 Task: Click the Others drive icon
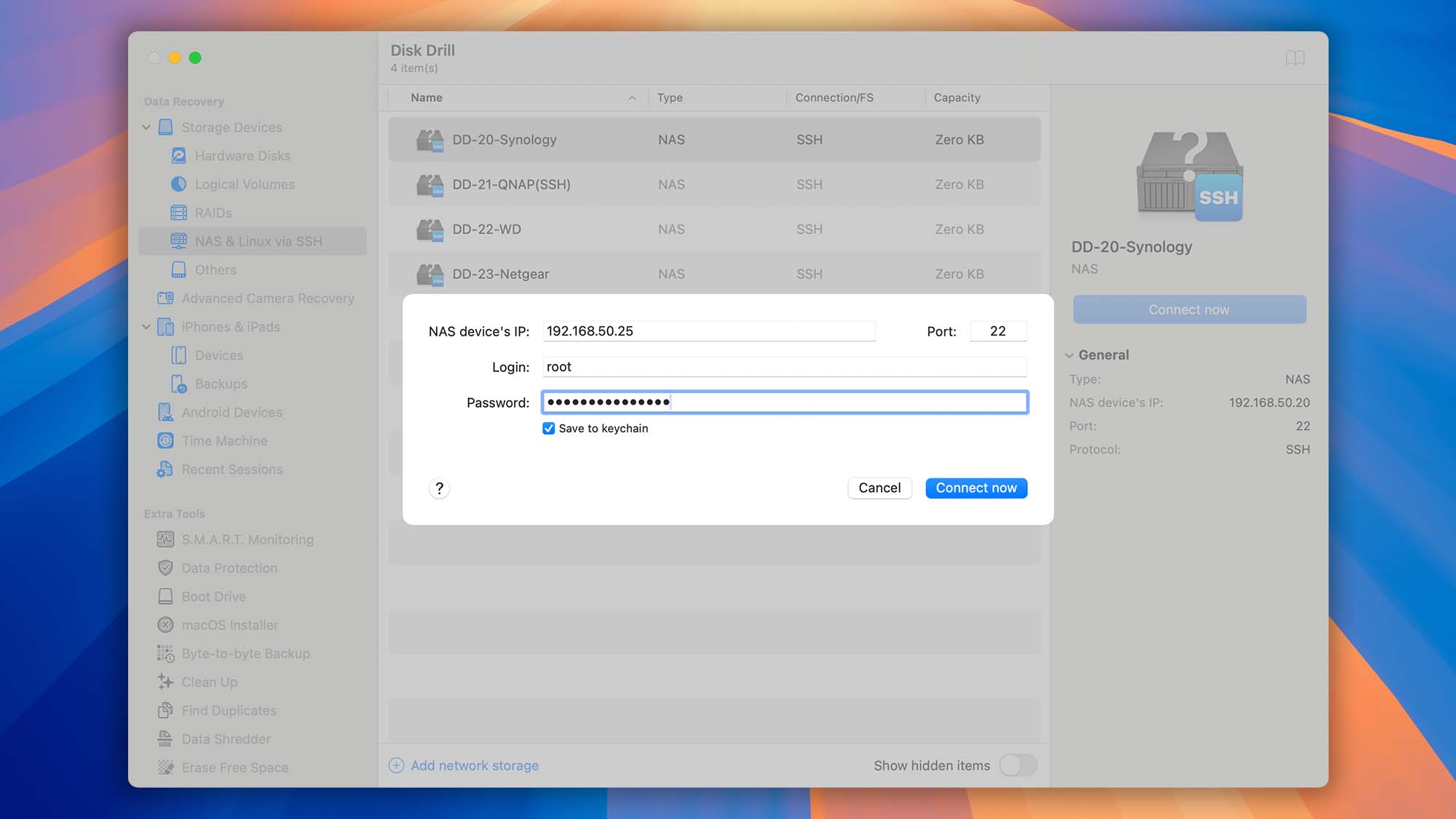click(178, 269)
